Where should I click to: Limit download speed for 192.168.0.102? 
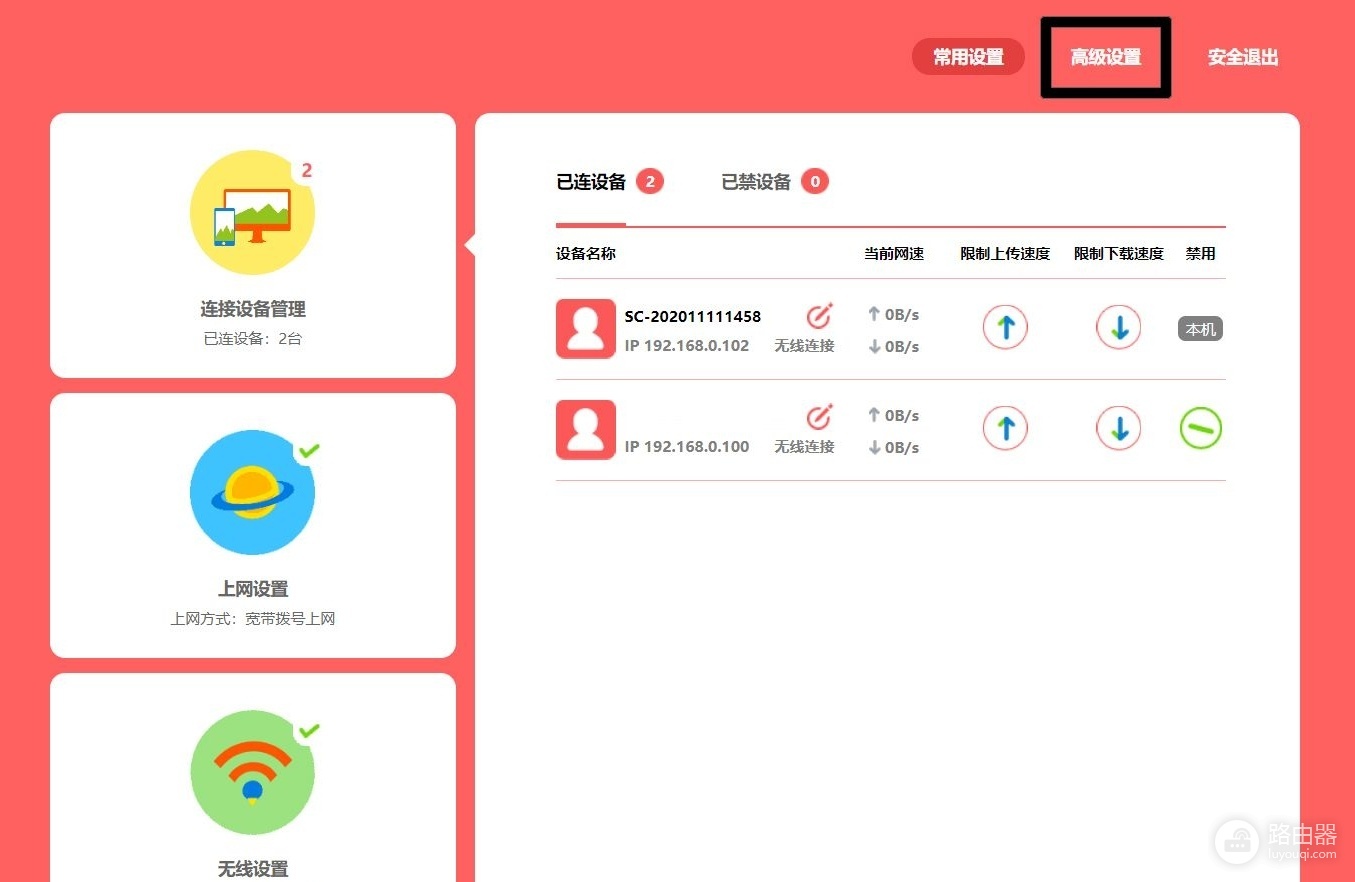click(x=1118, y=328)
